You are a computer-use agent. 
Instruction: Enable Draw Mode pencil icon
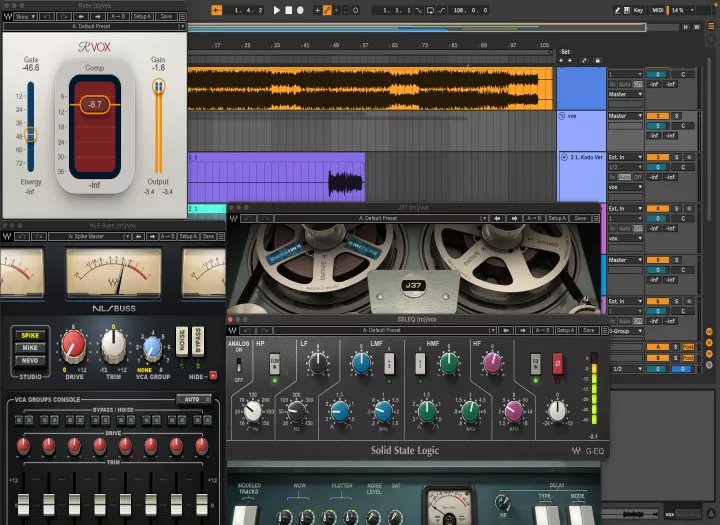617,10
